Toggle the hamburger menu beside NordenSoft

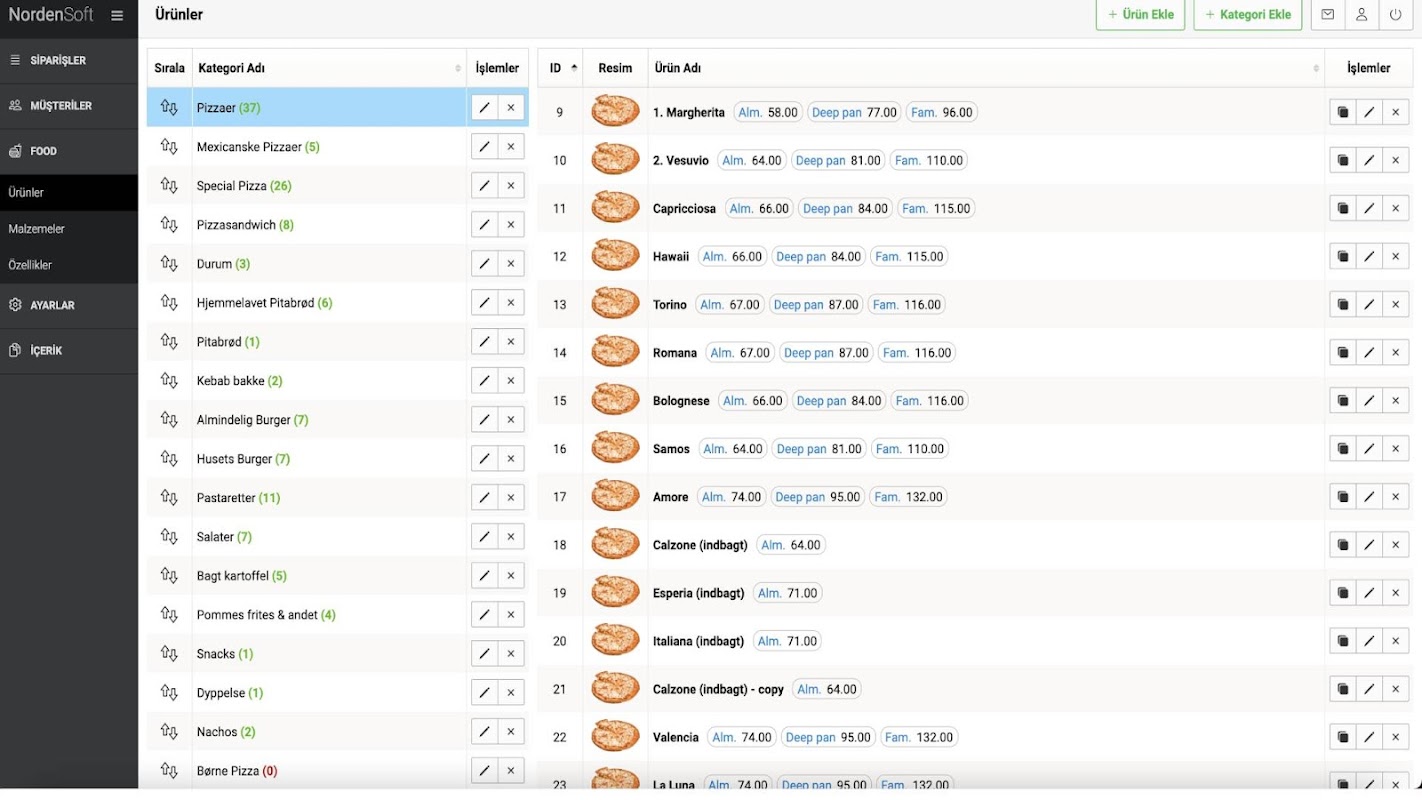(x=117, y=16)
